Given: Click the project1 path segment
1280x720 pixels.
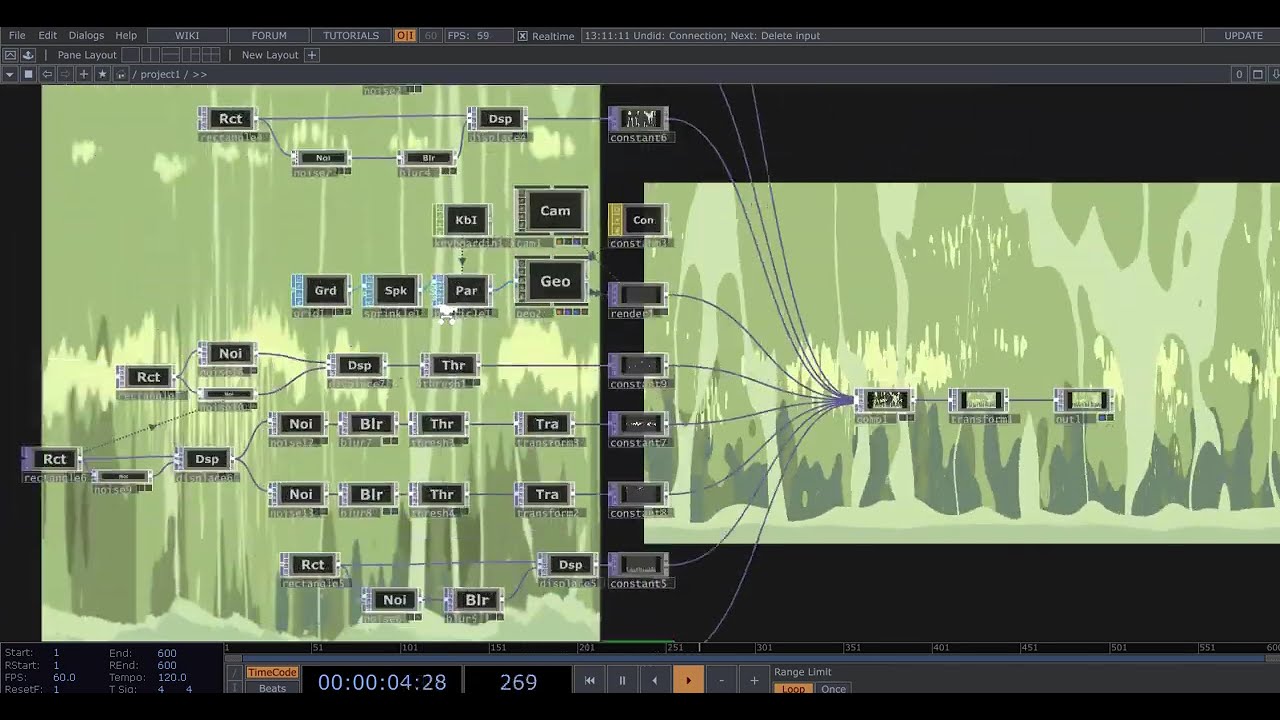Looking at the screenshot, I should tap(160, 74).
